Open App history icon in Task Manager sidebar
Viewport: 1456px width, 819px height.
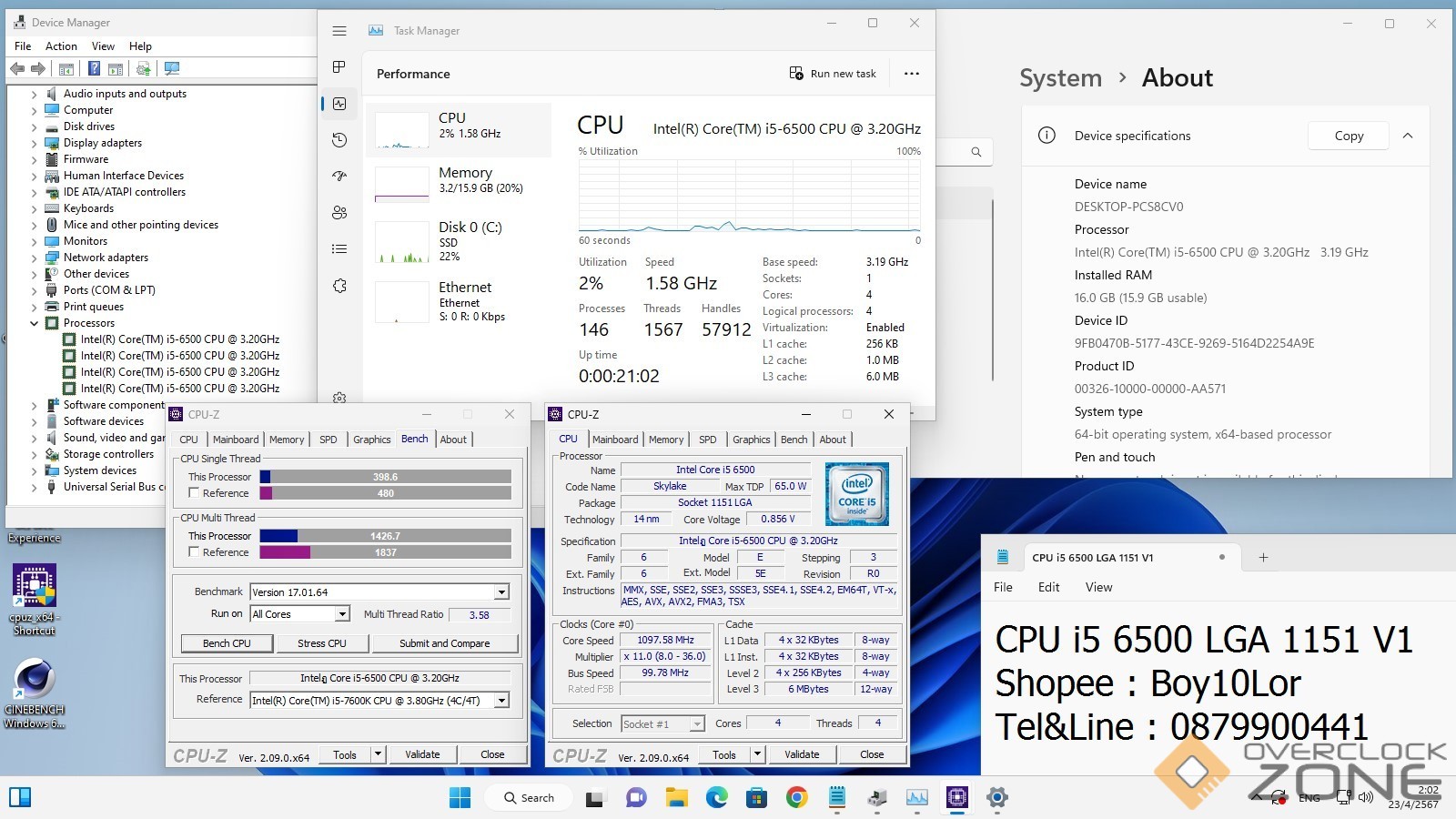tap(339, 140)
